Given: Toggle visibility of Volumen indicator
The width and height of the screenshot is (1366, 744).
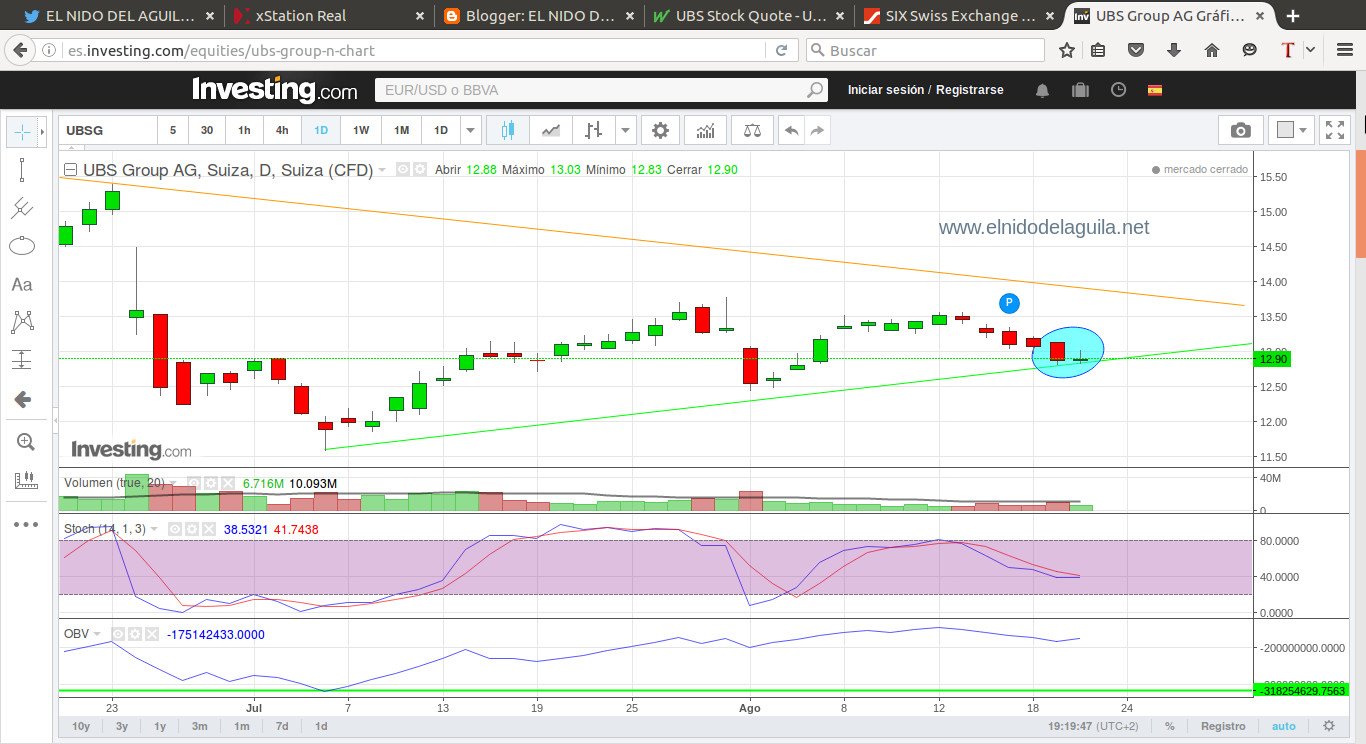Looking at the screenshot, I should [x=194, y=483].
